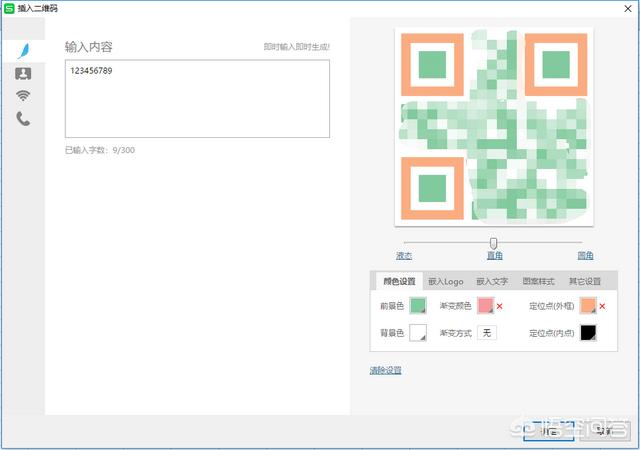The width and height of the screenshot is (640, 450).
Task: Pick the pink 渐变颜色 gradient swatch
Action: (x=486, y=306)
